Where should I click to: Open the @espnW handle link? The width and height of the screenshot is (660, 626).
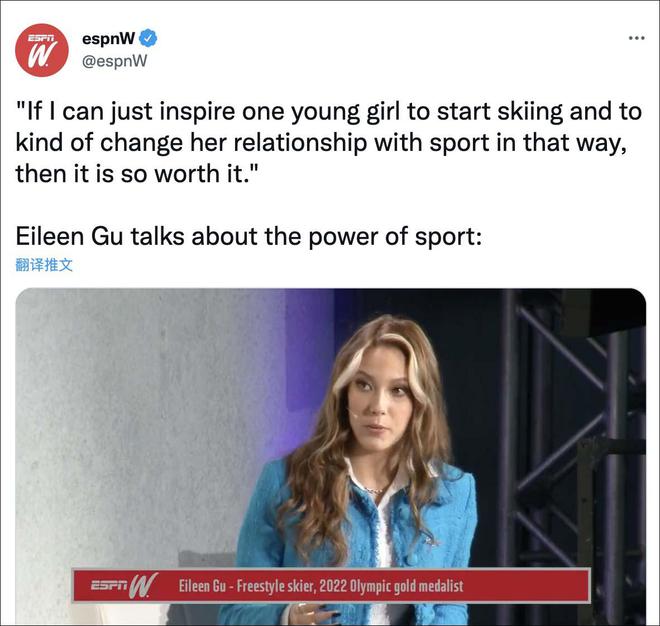pos(114,61)
